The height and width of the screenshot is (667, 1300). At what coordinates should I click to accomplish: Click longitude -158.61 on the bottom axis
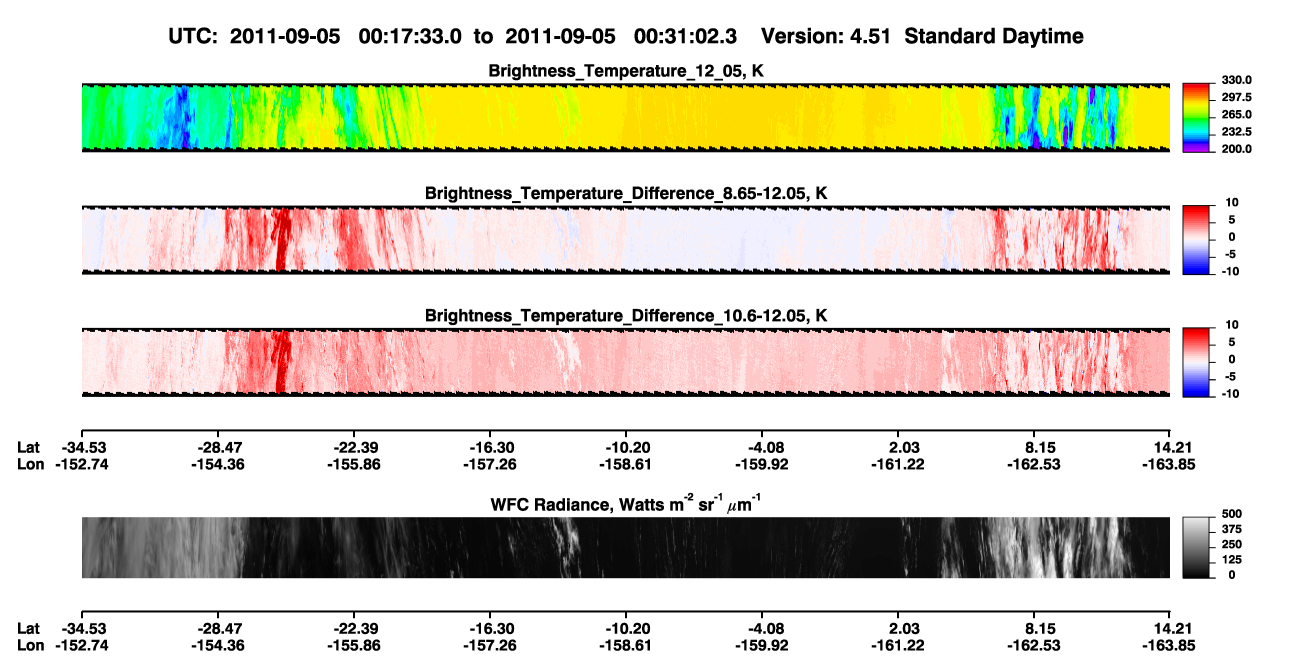(x=625, y=645)
